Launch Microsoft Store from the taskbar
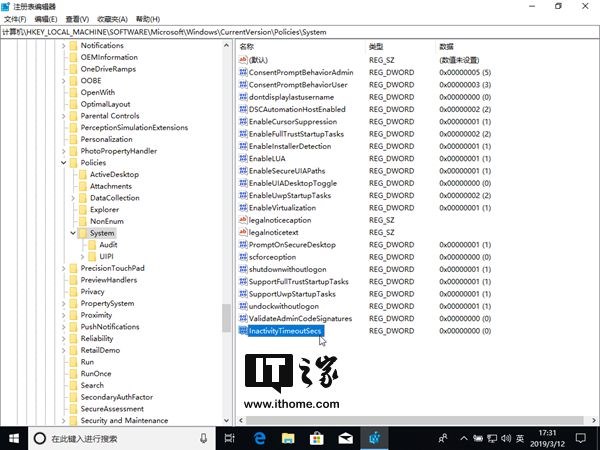Viewport: 600px width, 450px height. tap(317, 438)
